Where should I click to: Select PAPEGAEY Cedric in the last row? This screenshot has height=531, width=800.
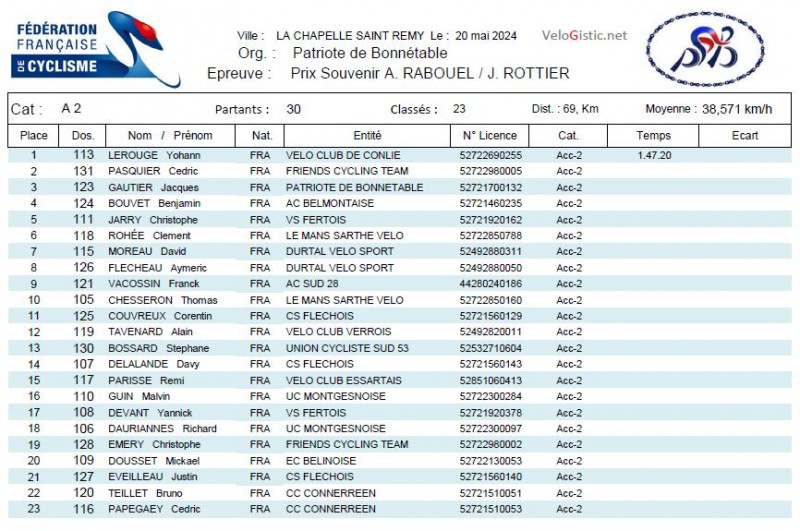click(x=155, y=509)
